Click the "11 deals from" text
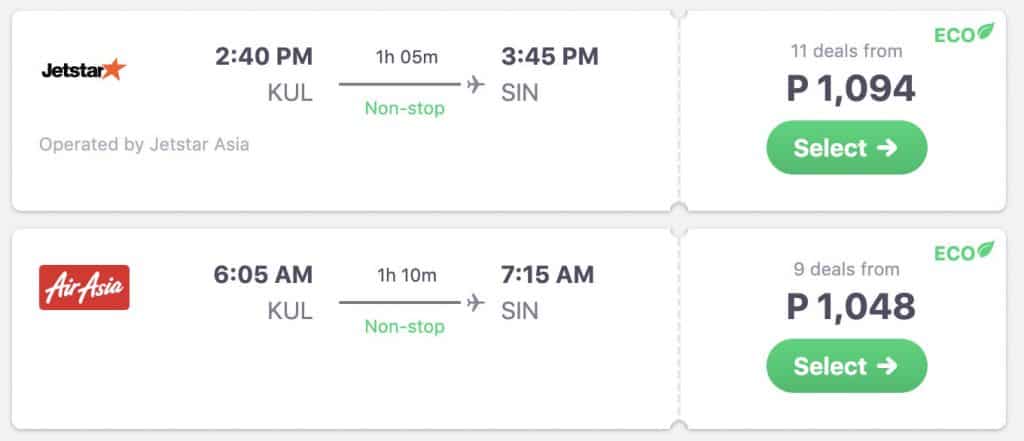The height and width of the screenshot is (441, 1024). [846, 51]
